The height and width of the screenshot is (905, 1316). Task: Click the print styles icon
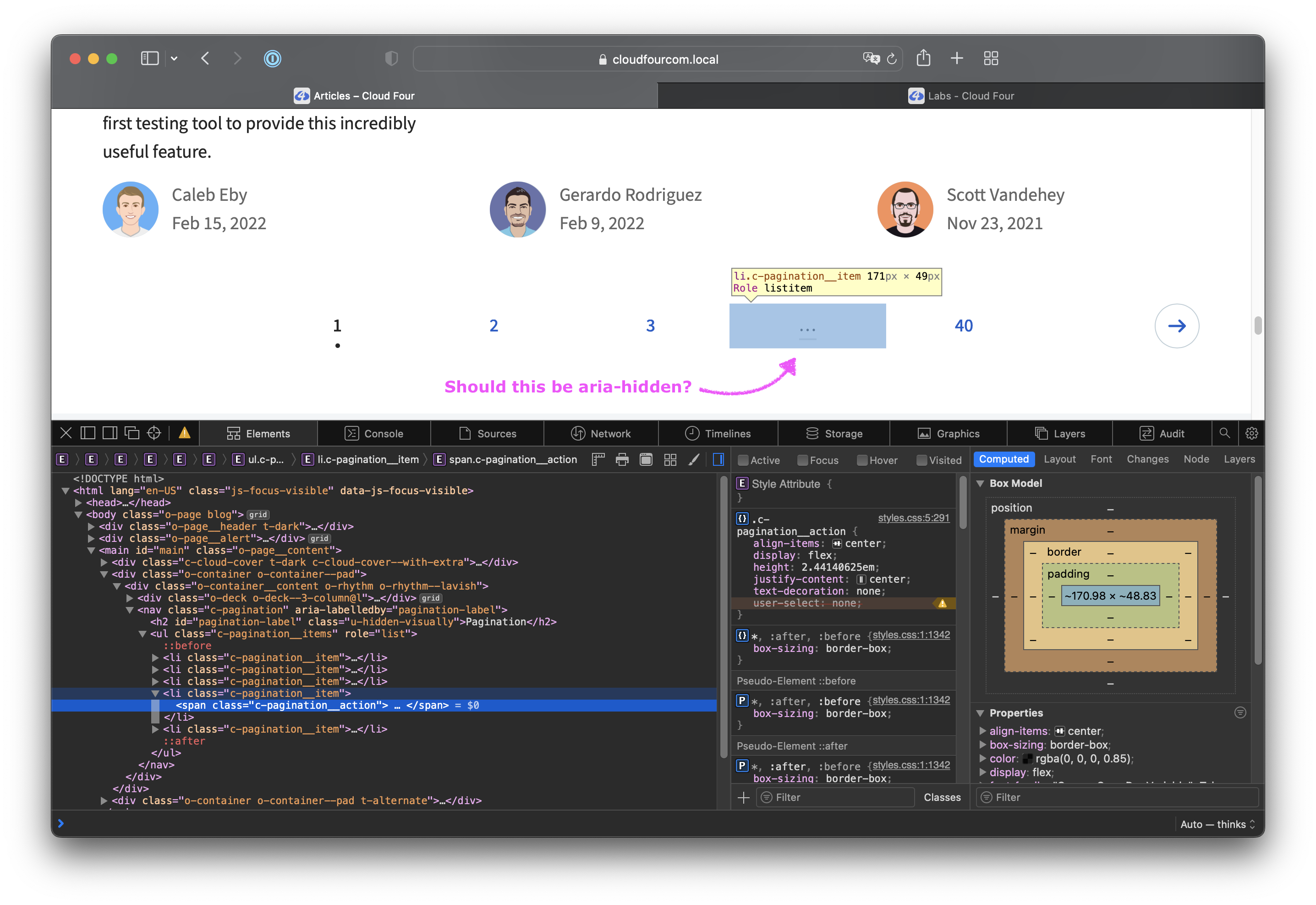coord(622,459)
